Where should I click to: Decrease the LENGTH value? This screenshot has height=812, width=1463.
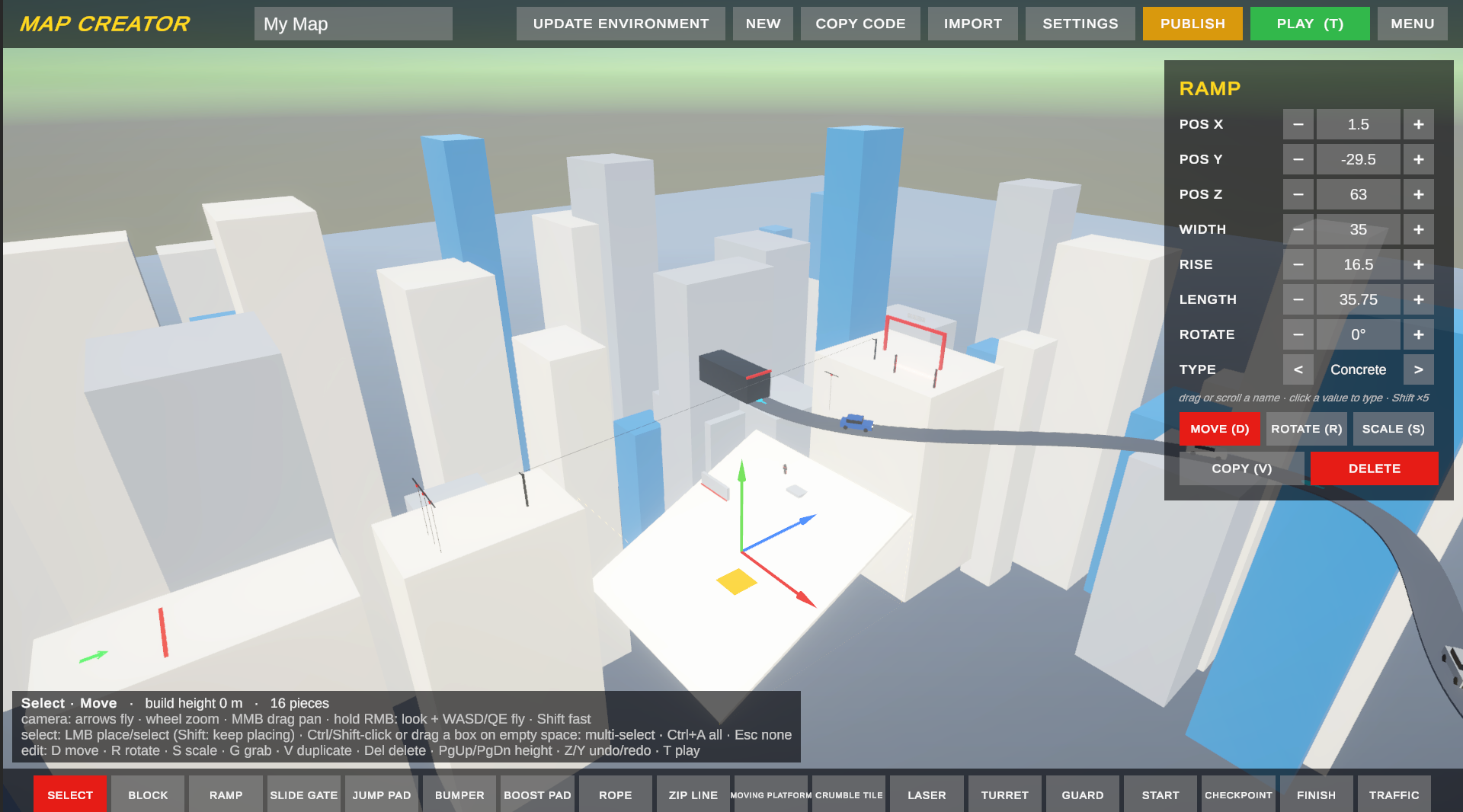click(1298, 299)
